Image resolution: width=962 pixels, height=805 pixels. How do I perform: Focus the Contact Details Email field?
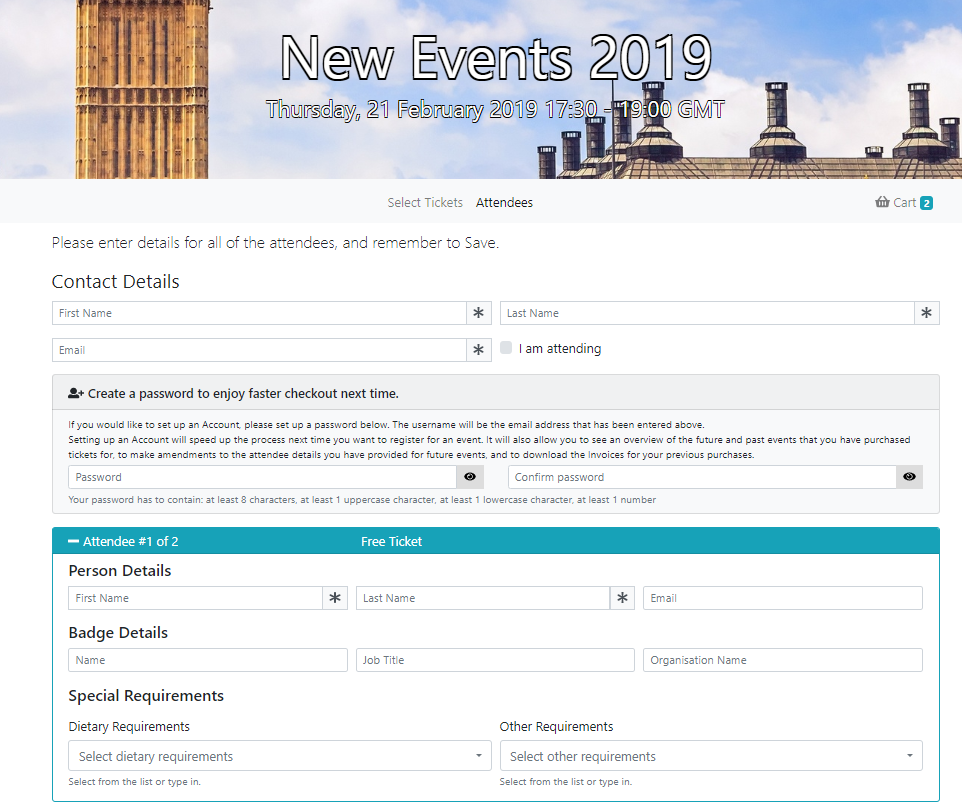coord(260,350)
